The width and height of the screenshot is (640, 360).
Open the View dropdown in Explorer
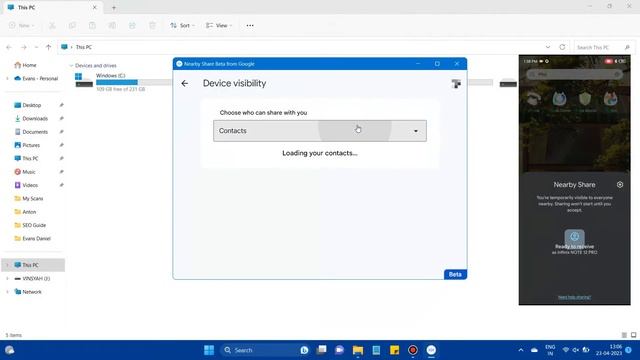[219, 25]
